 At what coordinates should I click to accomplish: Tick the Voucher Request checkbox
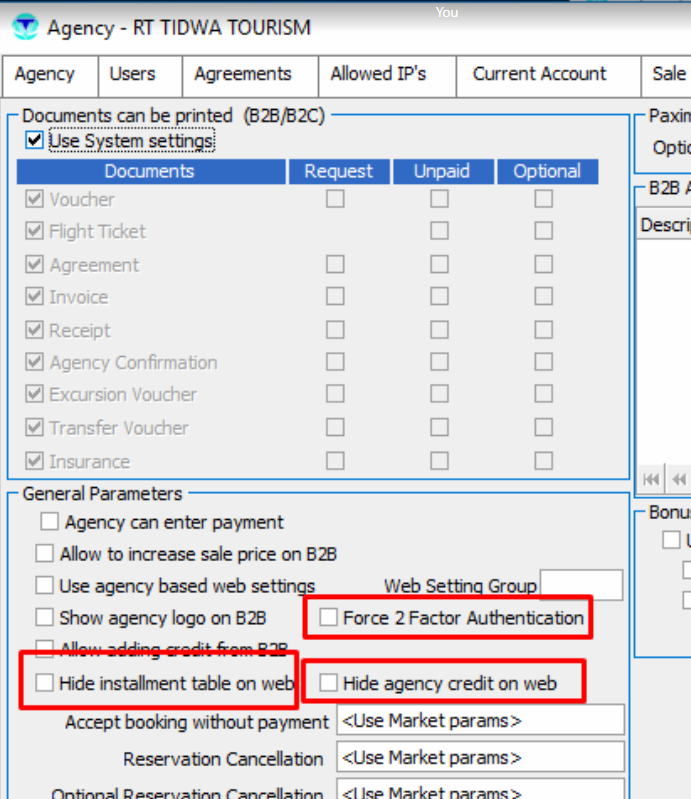[x=335, y=199]
